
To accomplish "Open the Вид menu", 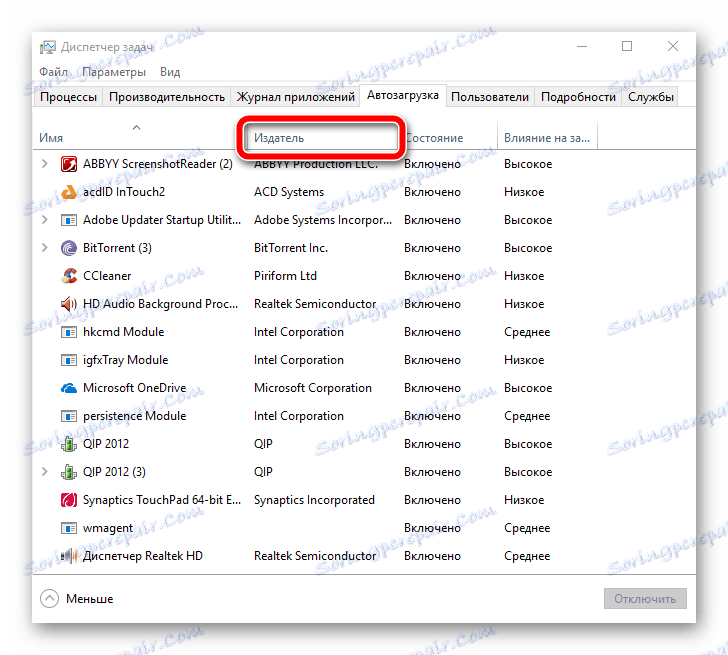I will pyautogui.click(x=170, y=72).
